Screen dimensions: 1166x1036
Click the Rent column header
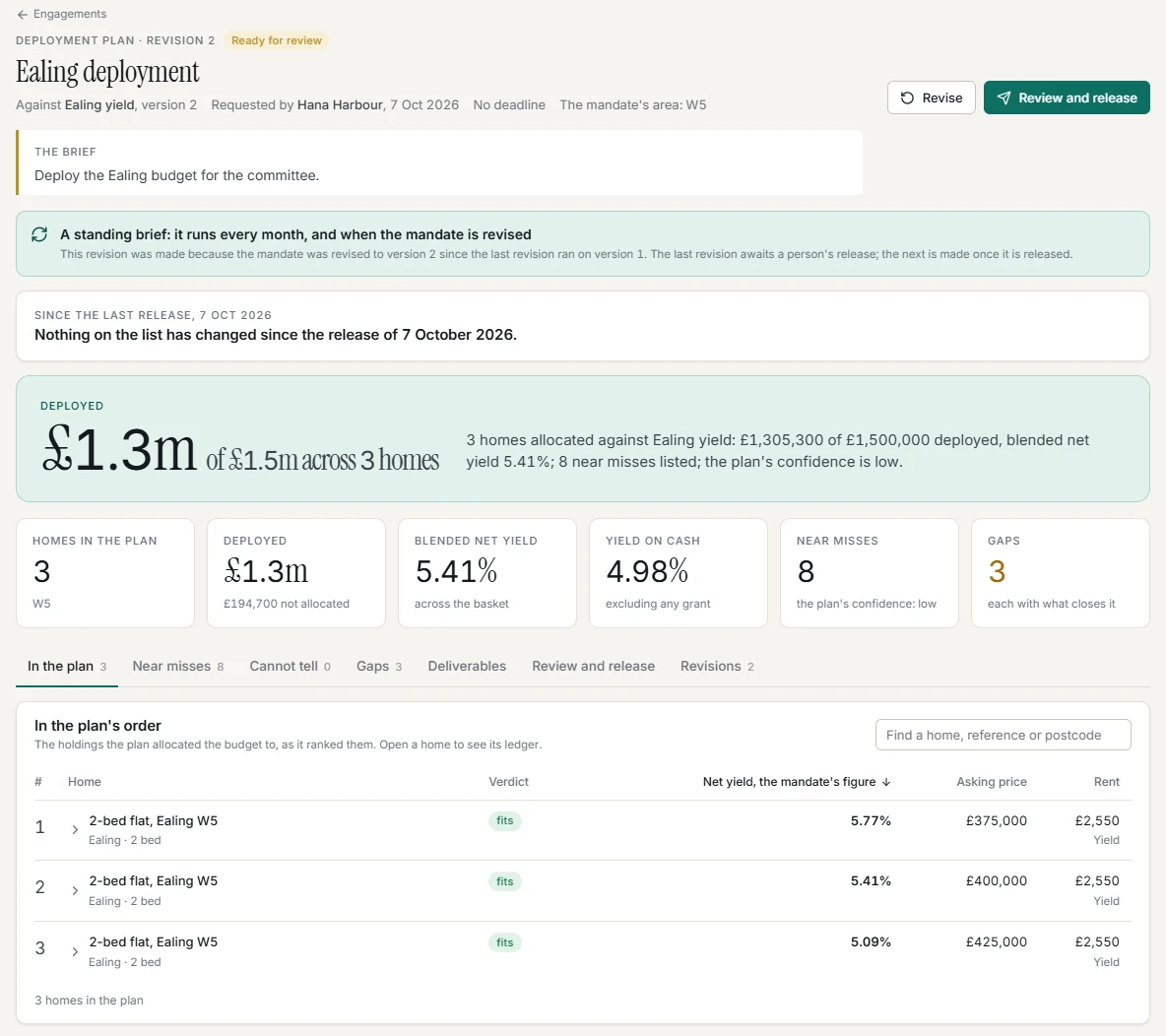[1107, 782]
